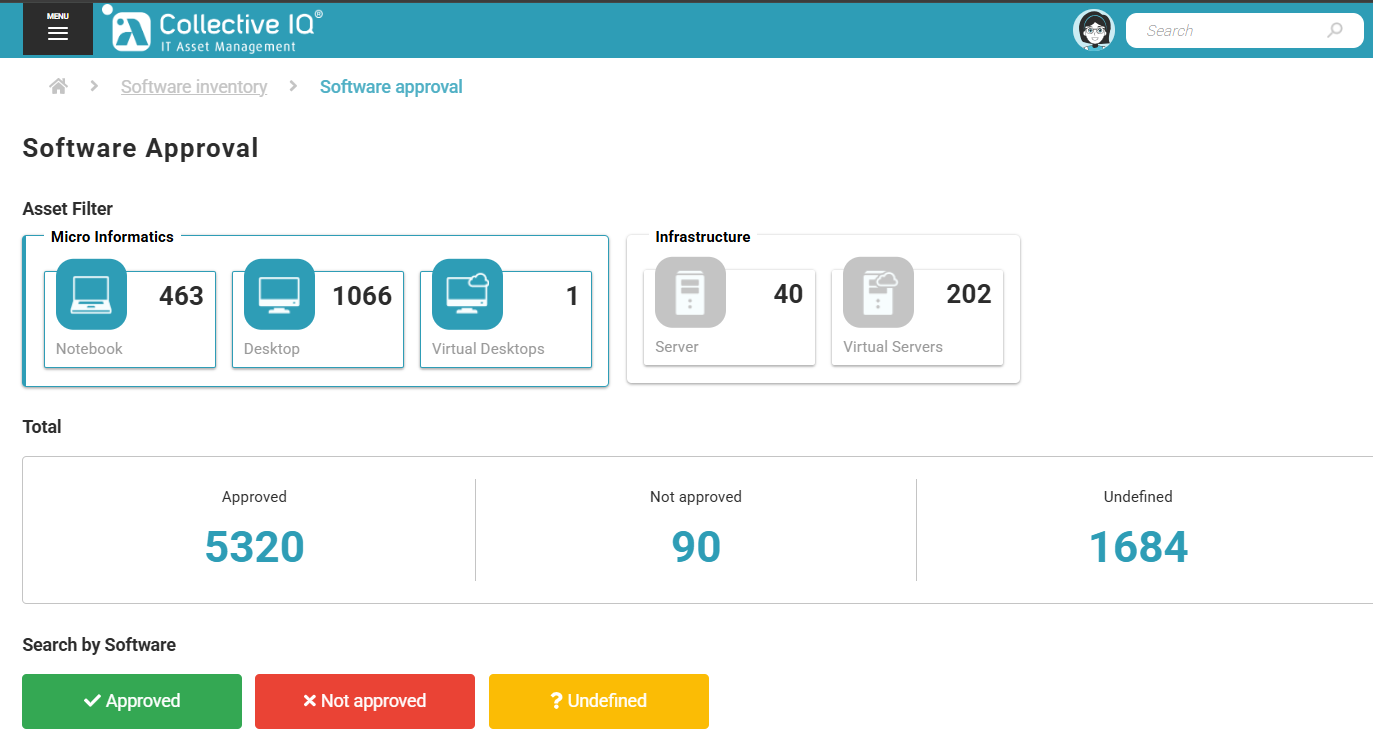Click the Virtual Servers cloud icon
Screen dimensions: 1373x747
click(x=878, y=292)
